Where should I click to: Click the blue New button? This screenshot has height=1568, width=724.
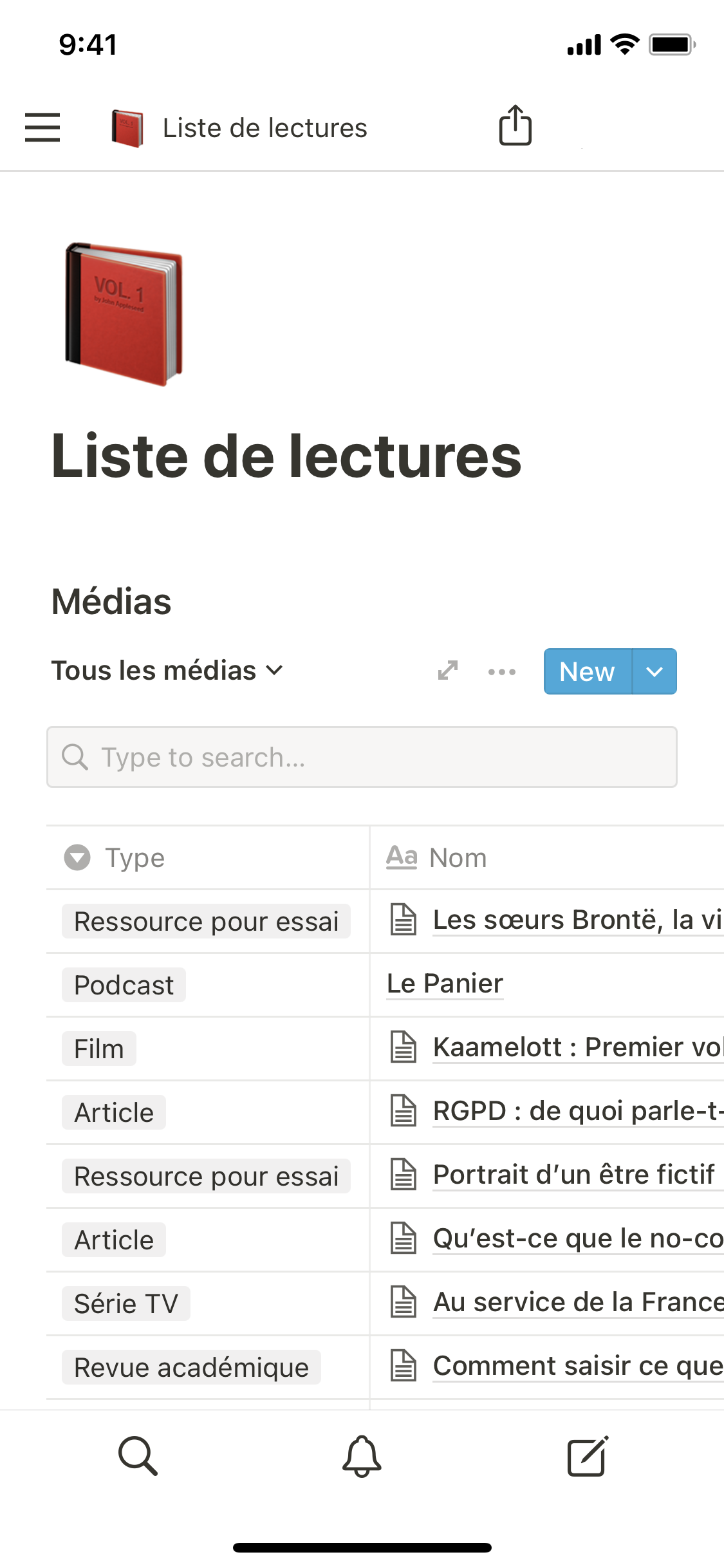pyautogui.click(x=587, y=672)
